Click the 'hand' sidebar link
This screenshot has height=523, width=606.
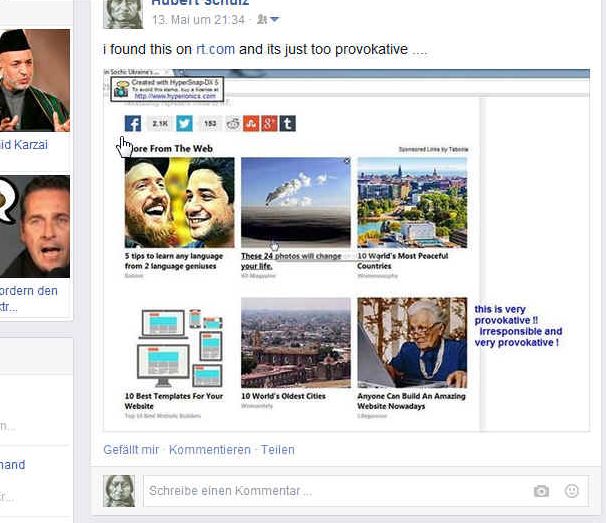click(x=12, y=465)
